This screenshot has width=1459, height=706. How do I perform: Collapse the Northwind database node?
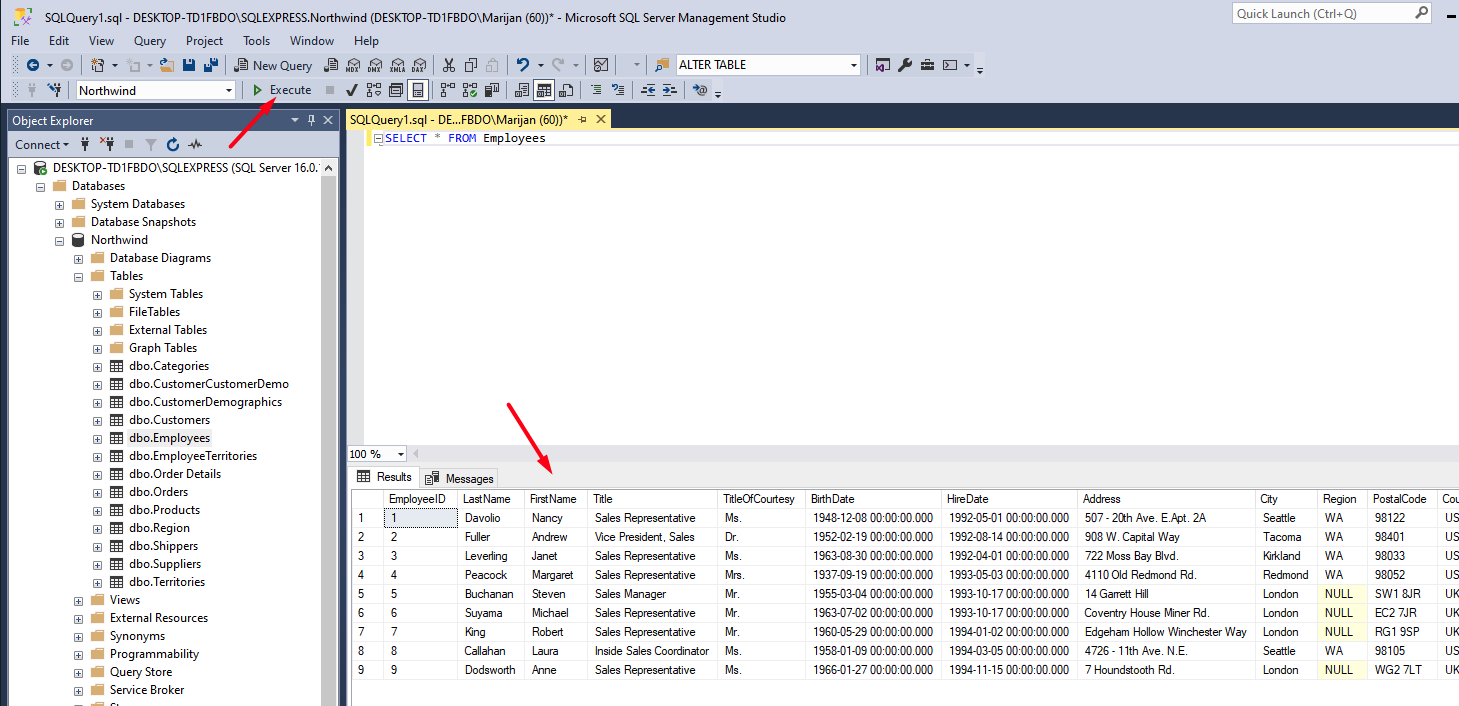(60, 240)
